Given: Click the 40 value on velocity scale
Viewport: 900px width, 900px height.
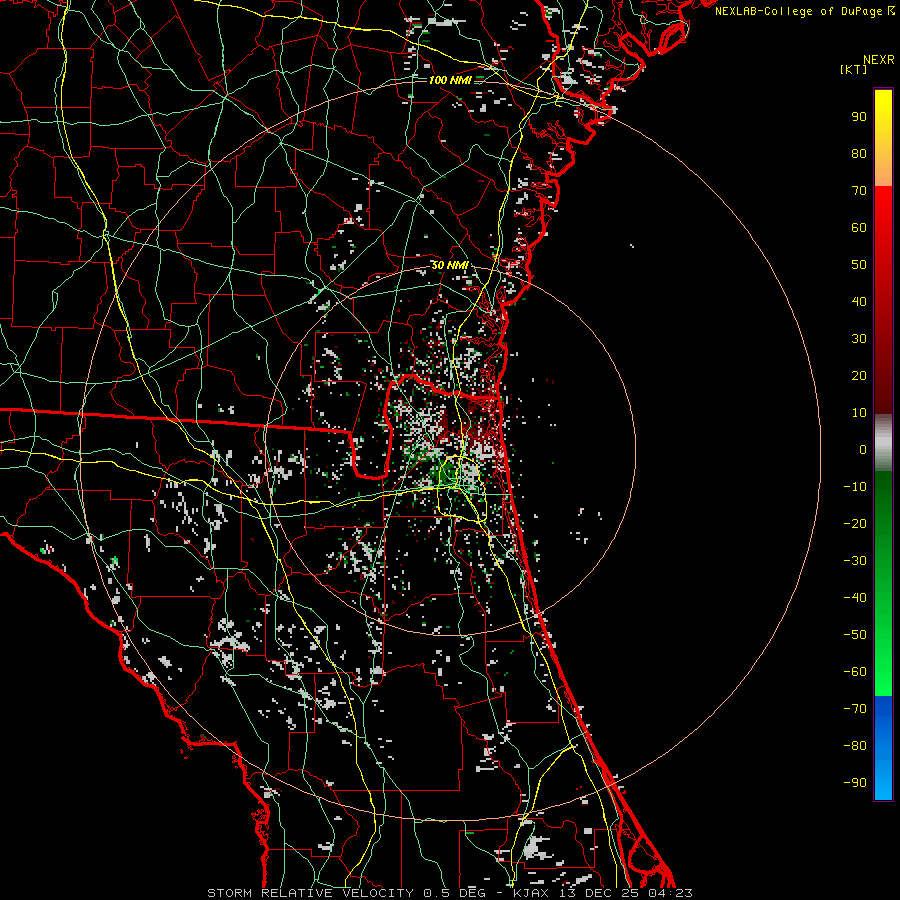Looking at the screenshot, I should click(859, 301).
